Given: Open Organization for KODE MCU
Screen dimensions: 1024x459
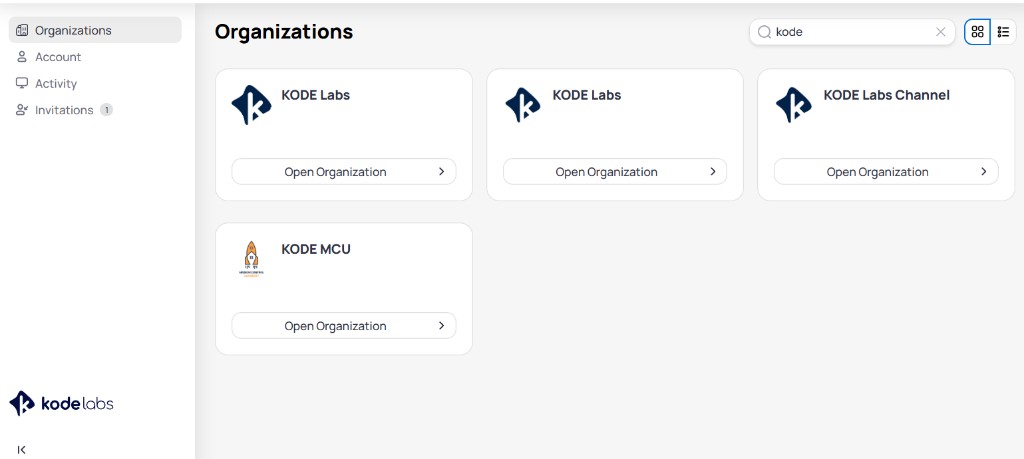Looking at the screenshot, I should [344, 326].
